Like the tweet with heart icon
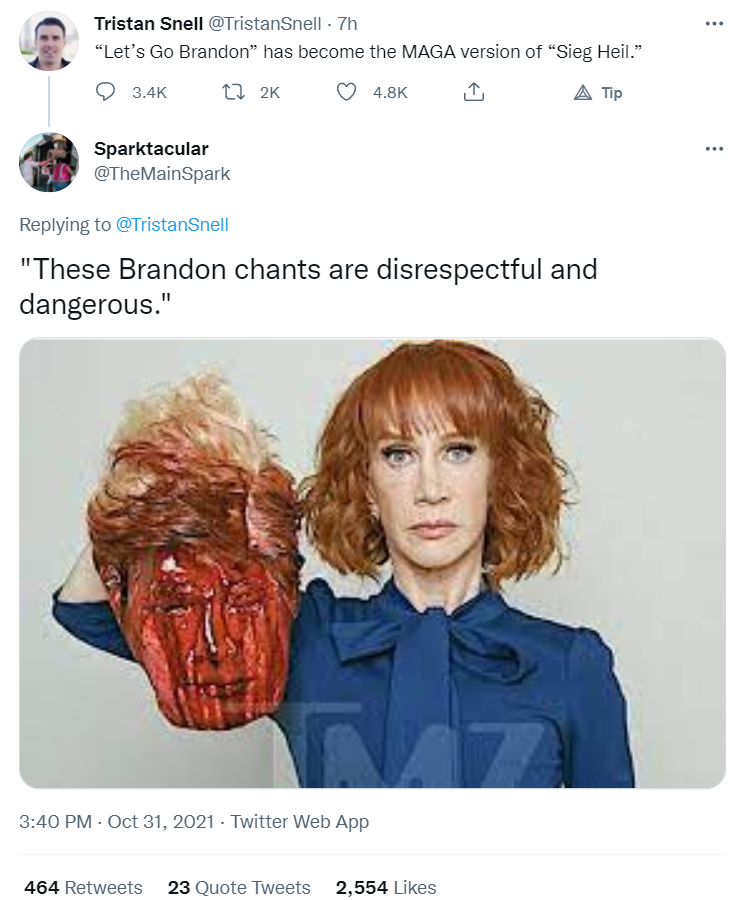The height and width of the screenshot is (900, 743). point(346,92)
